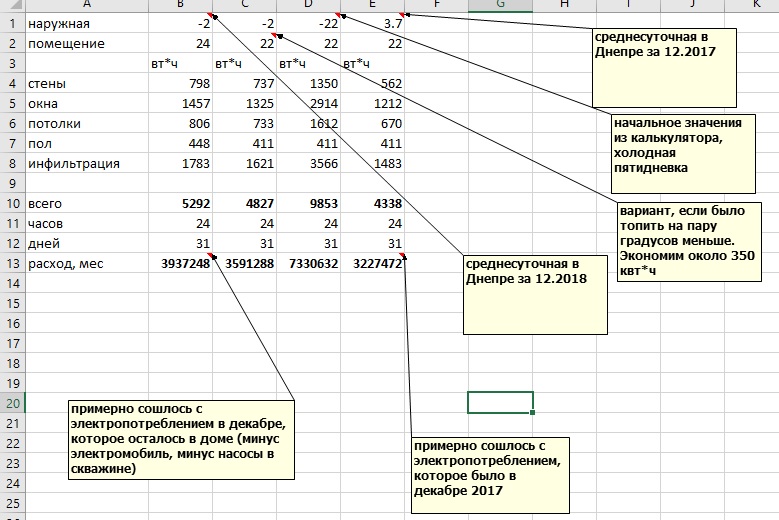Viewport: 779px width, 520px height.
Task: Select column G header
Action: (x=500, y=5)
